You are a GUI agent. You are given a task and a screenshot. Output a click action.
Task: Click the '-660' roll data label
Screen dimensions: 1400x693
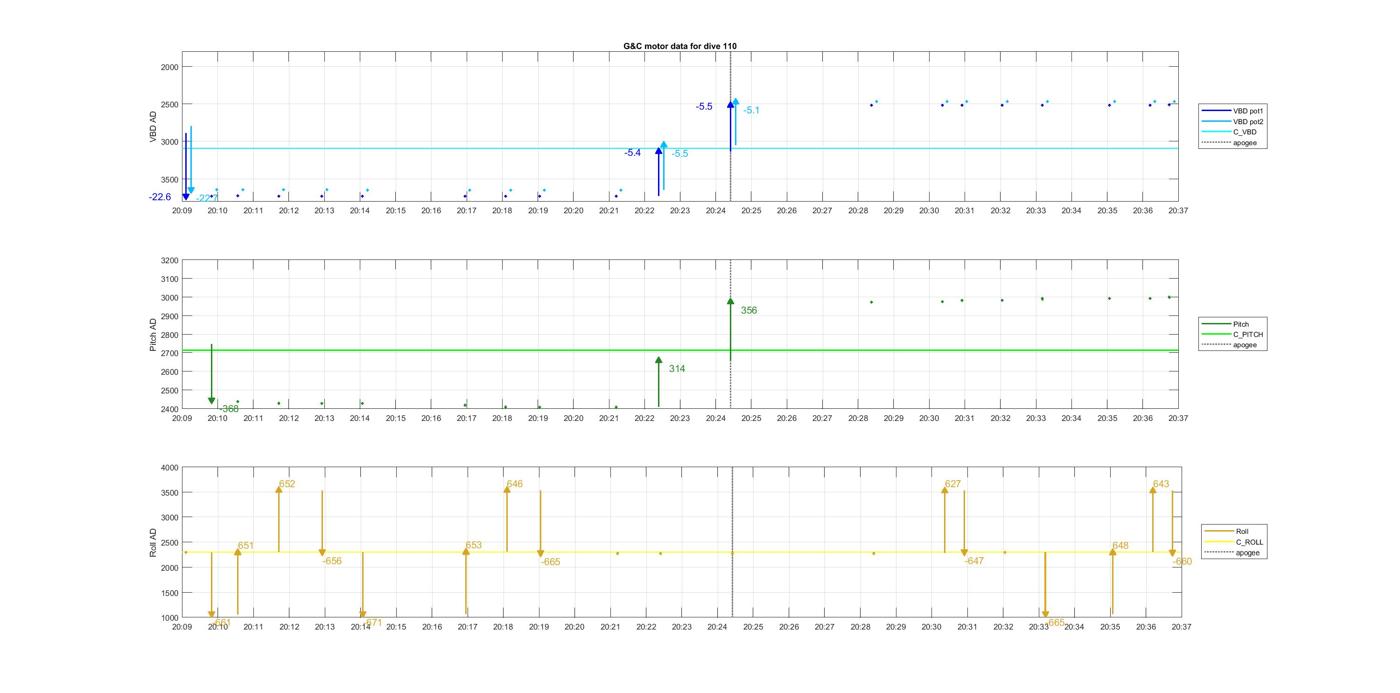click(1182, 562)
